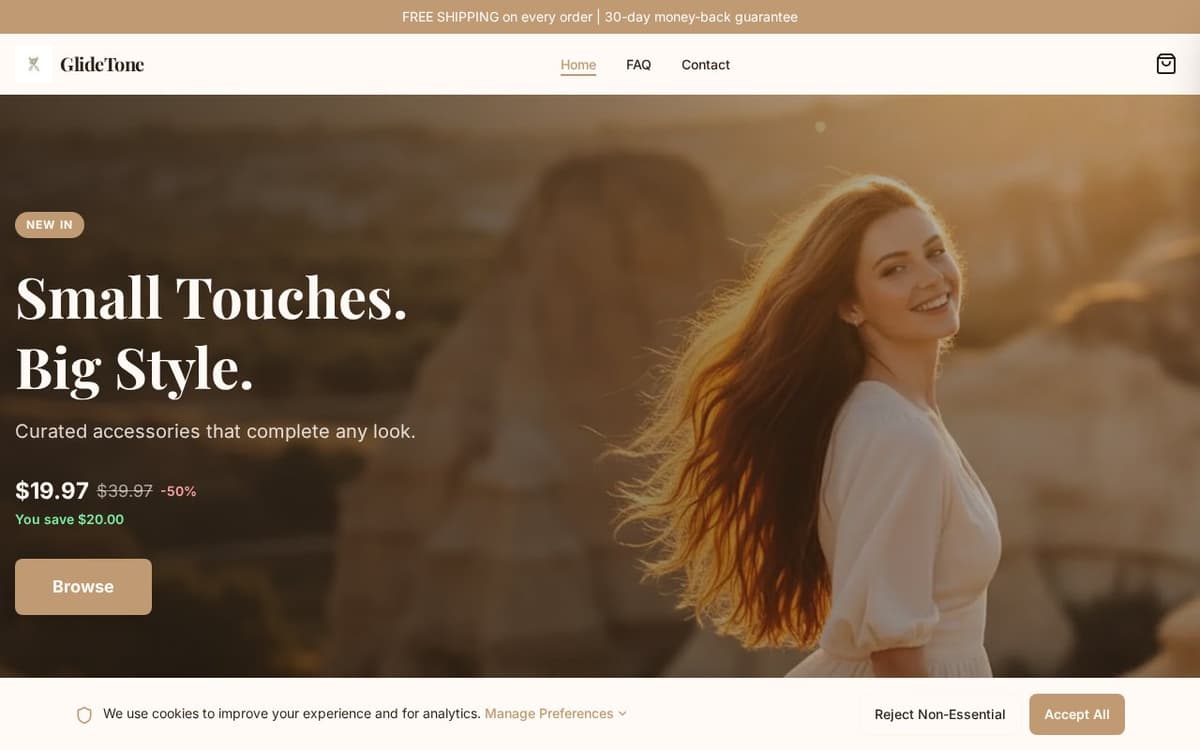This screenshot has width=1200, height=750.
Task: Click the -50% discount label
Action: (x=178, y=491)
